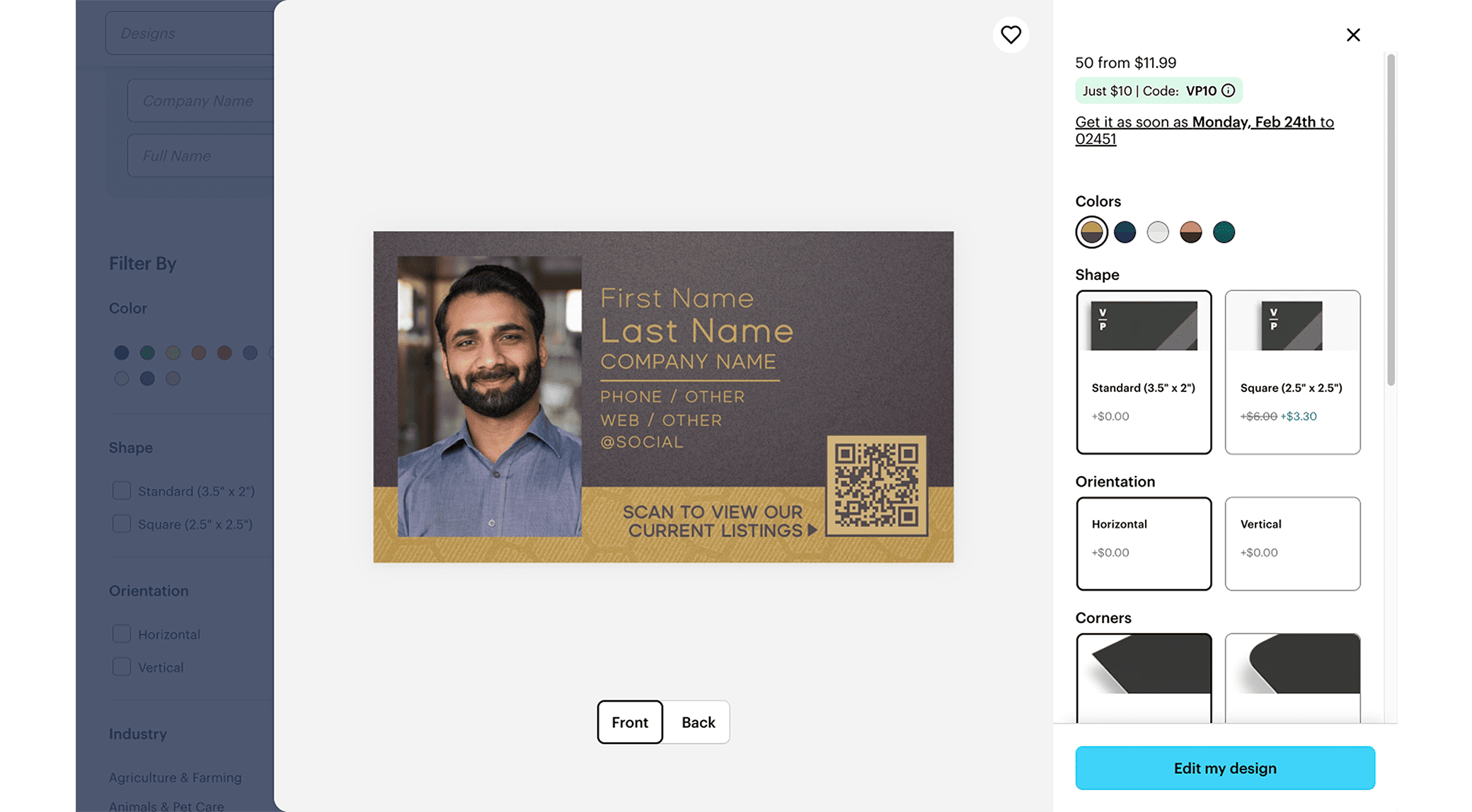Choose Horizontal orientation option
1472x812 pixels.
(1144, 543)
